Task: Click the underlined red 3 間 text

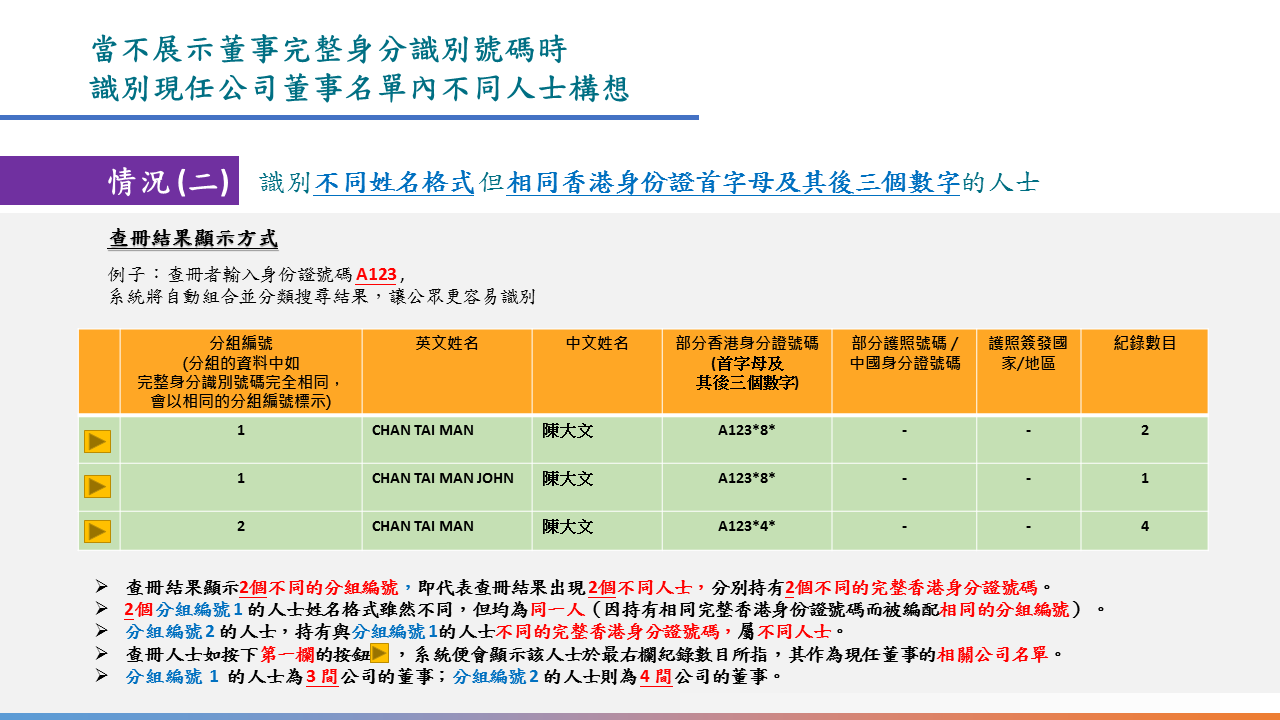Action: click(x=321, y=676)
